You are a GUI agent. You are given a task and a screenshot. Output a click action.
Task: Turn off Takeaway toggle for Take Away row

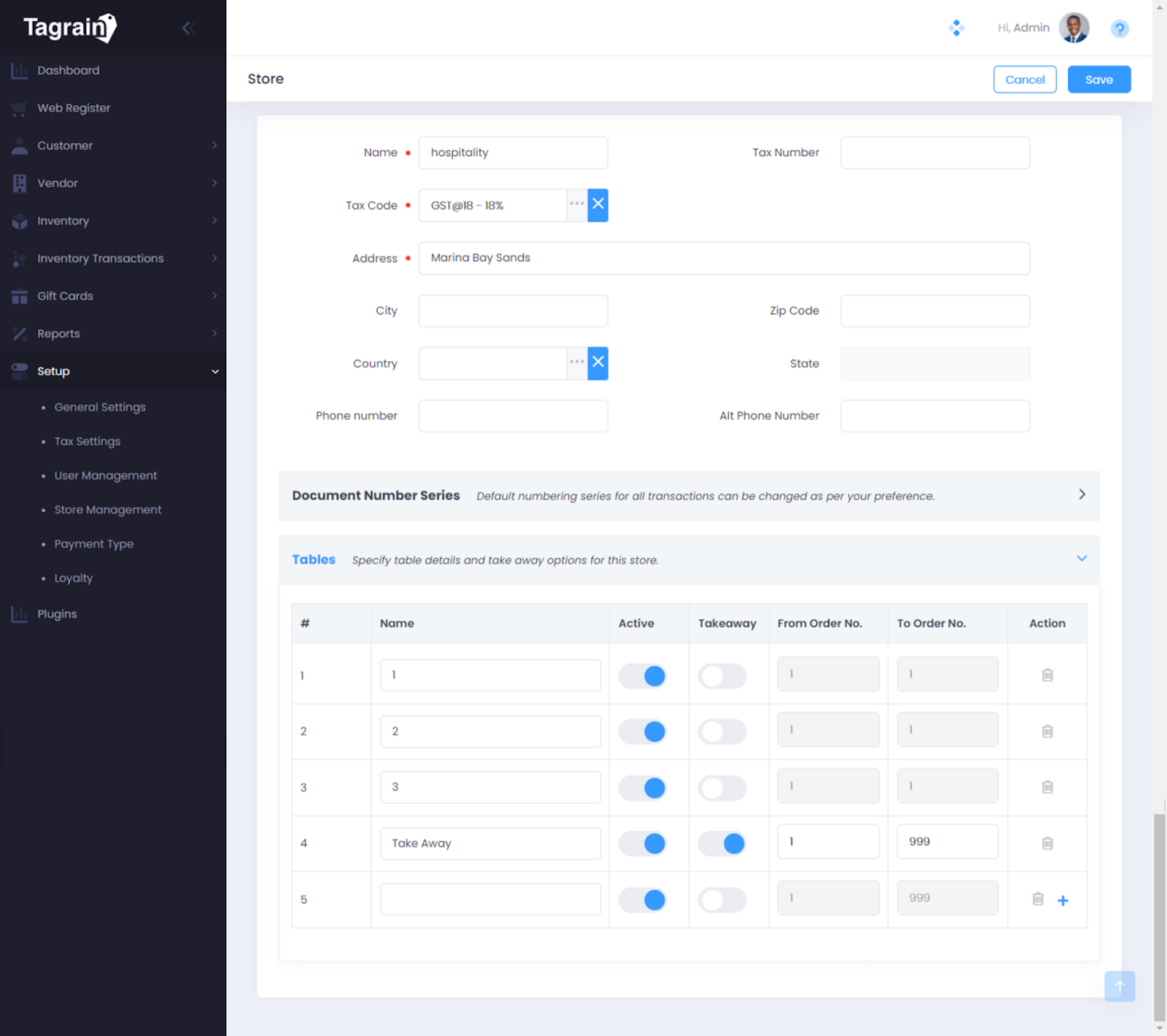(722, 843)
